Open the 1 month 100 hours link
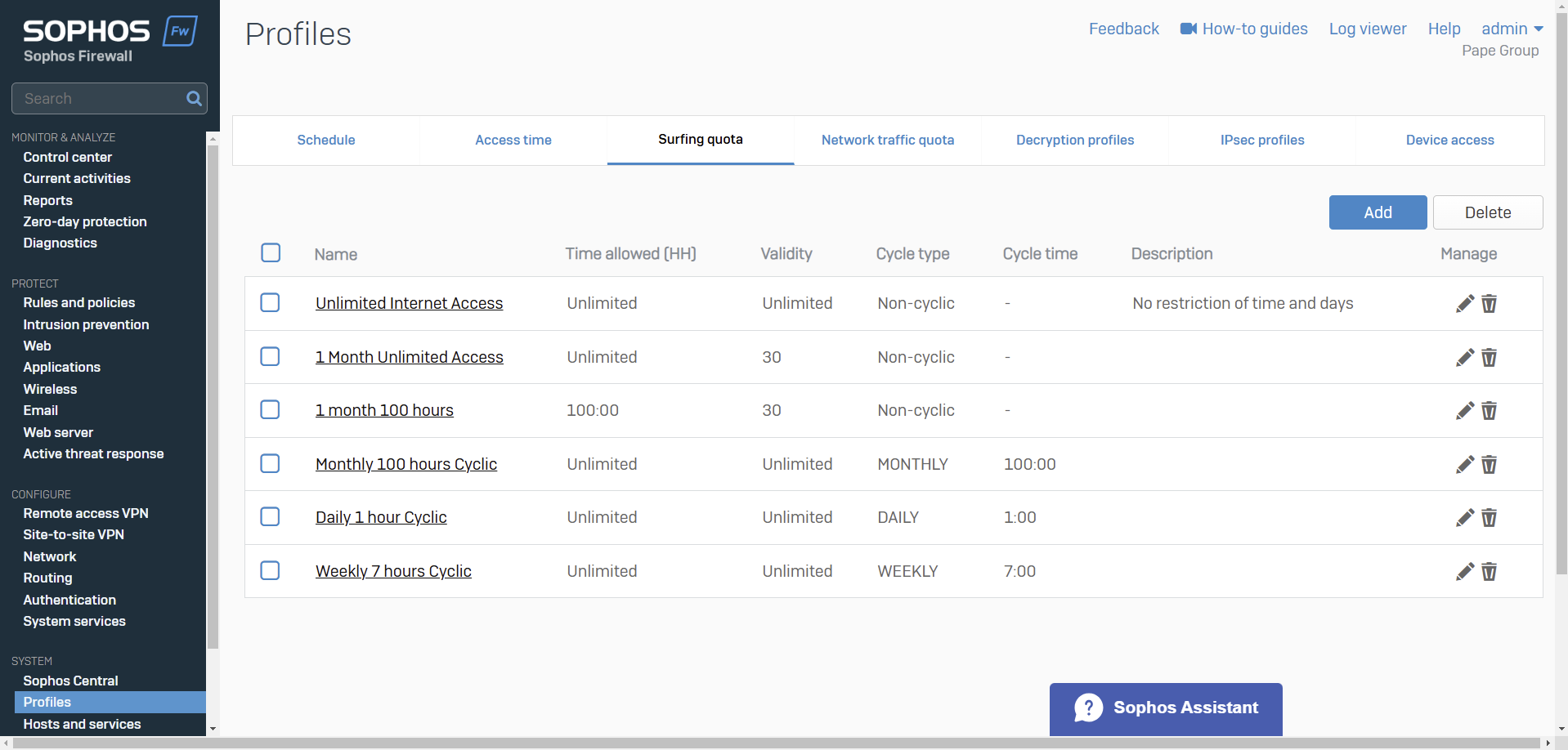This screenshot has width=1568, height=750. (x=384, y=410)
